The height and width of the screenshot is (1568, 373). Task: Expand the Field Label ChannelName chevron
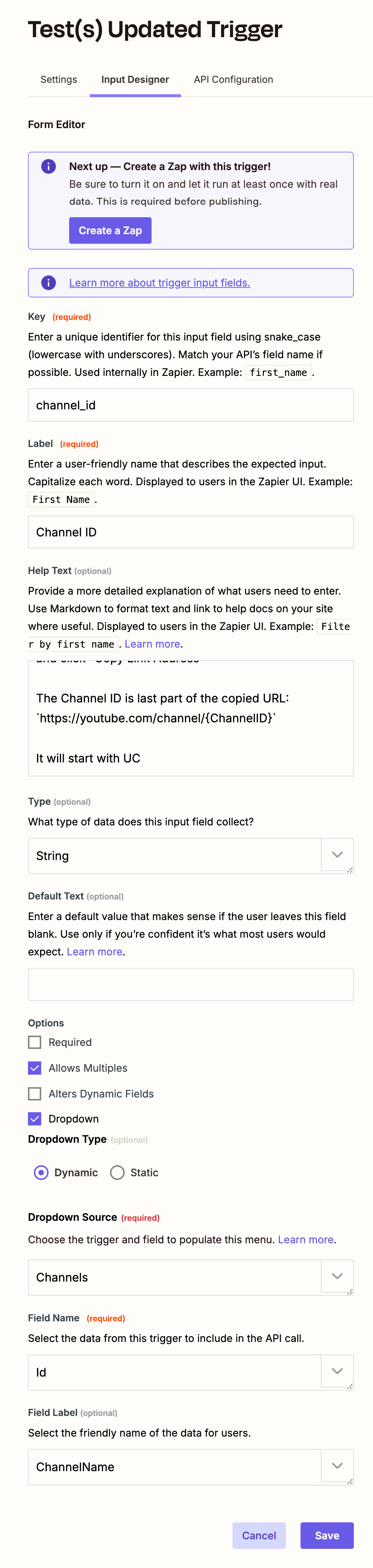click(337, 1466)
